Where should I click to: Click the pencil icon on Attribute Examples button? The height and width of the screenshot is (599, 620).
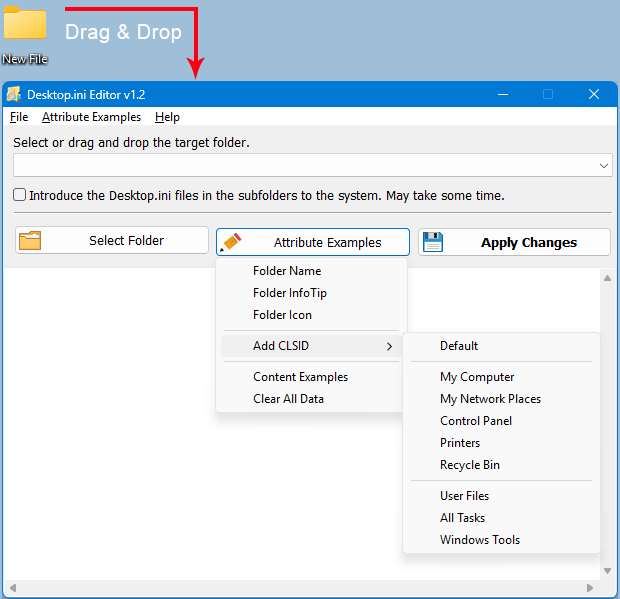[x=231, y=242]
